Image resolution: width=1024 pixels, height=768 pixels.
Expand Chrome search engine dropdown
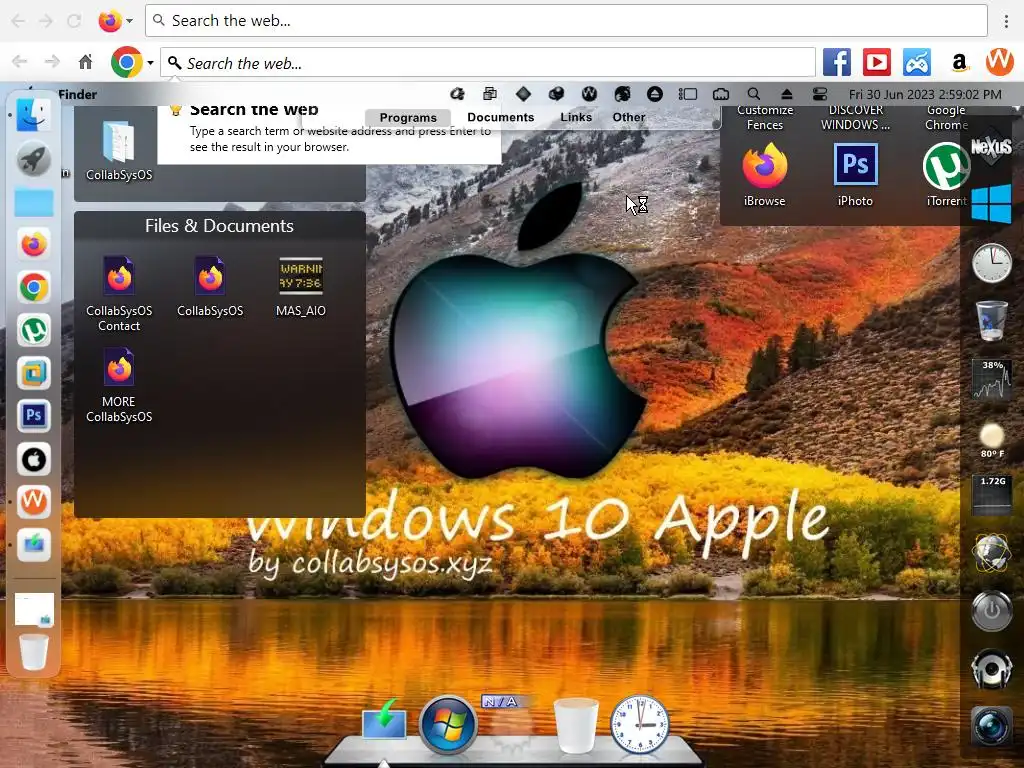(150, 63)
